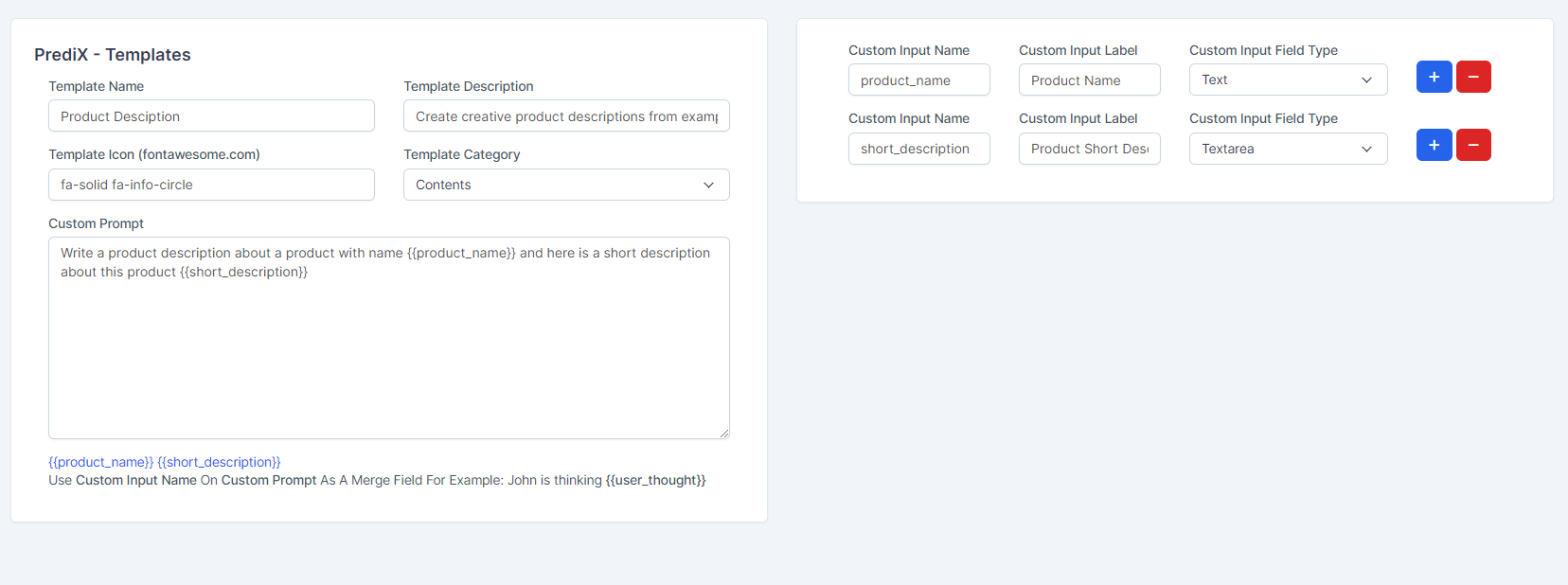Click the Template Name label
The image size is (1568, 585).
point(96,86)
